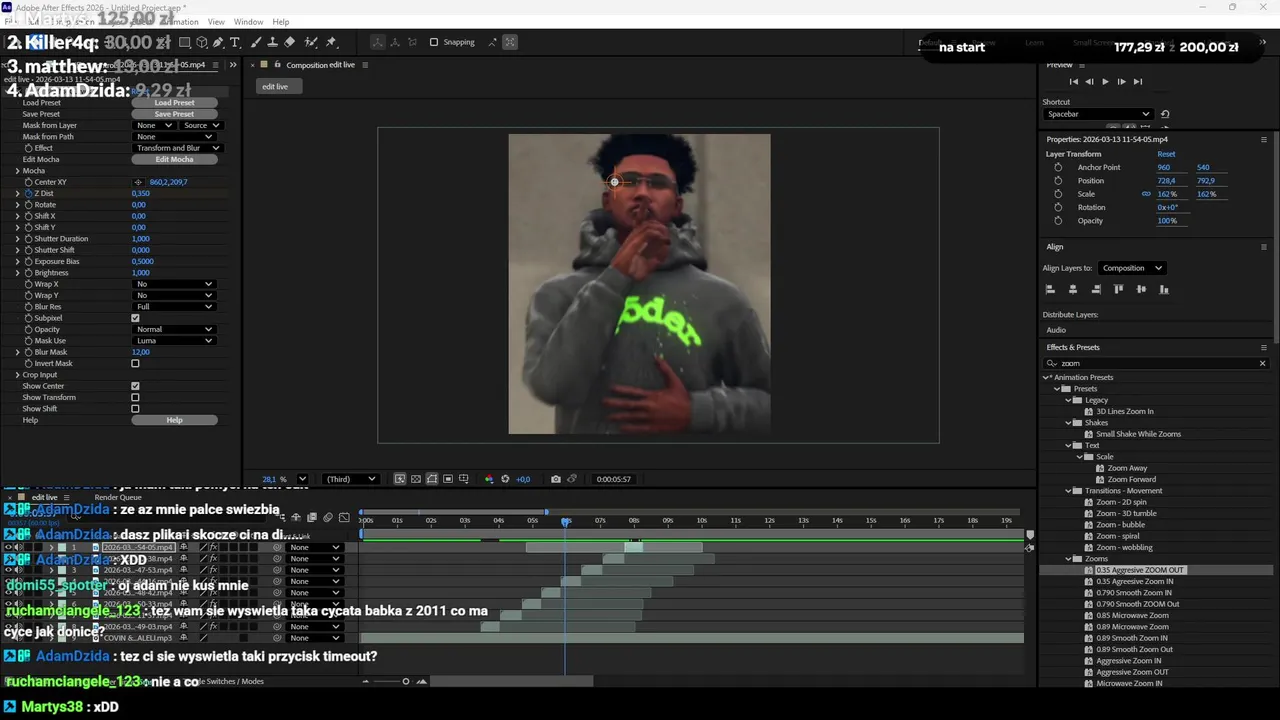Align layers to left edge
Screen dimensions: 1280x720
[1050, 289]
